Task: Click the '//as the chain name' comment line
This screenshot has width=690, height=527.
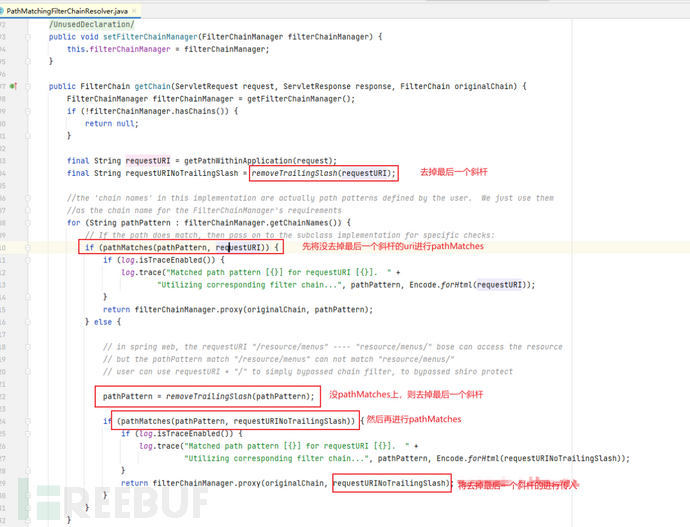Action: click(x=204, y=210)
